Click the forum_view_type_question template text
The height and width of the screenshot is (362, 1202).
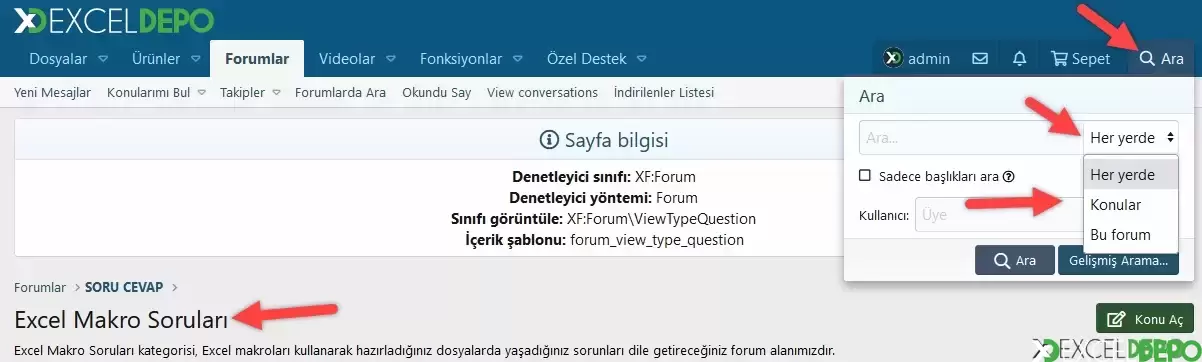657,240
